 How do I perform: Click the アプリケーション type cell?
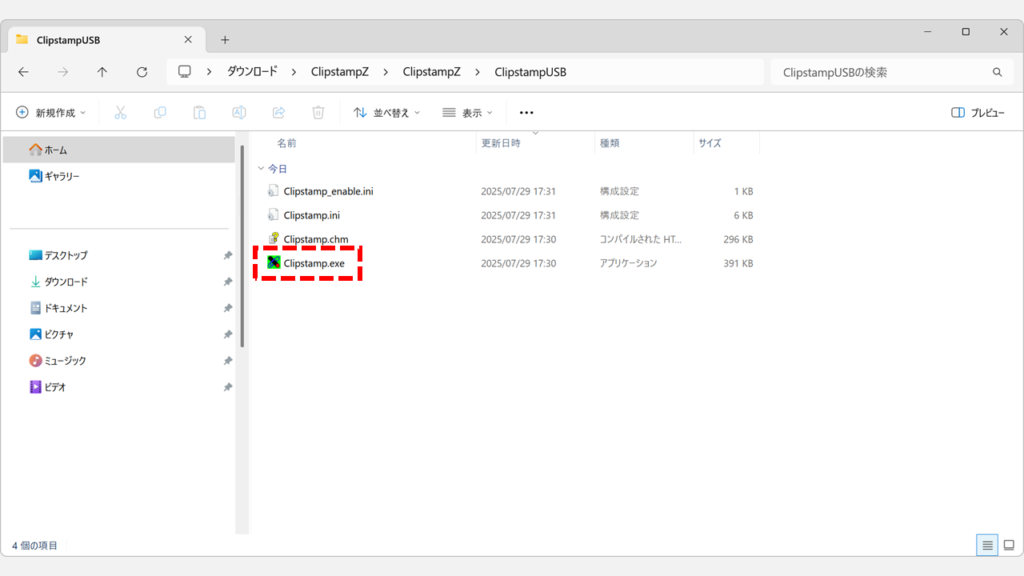coord(628,263)
